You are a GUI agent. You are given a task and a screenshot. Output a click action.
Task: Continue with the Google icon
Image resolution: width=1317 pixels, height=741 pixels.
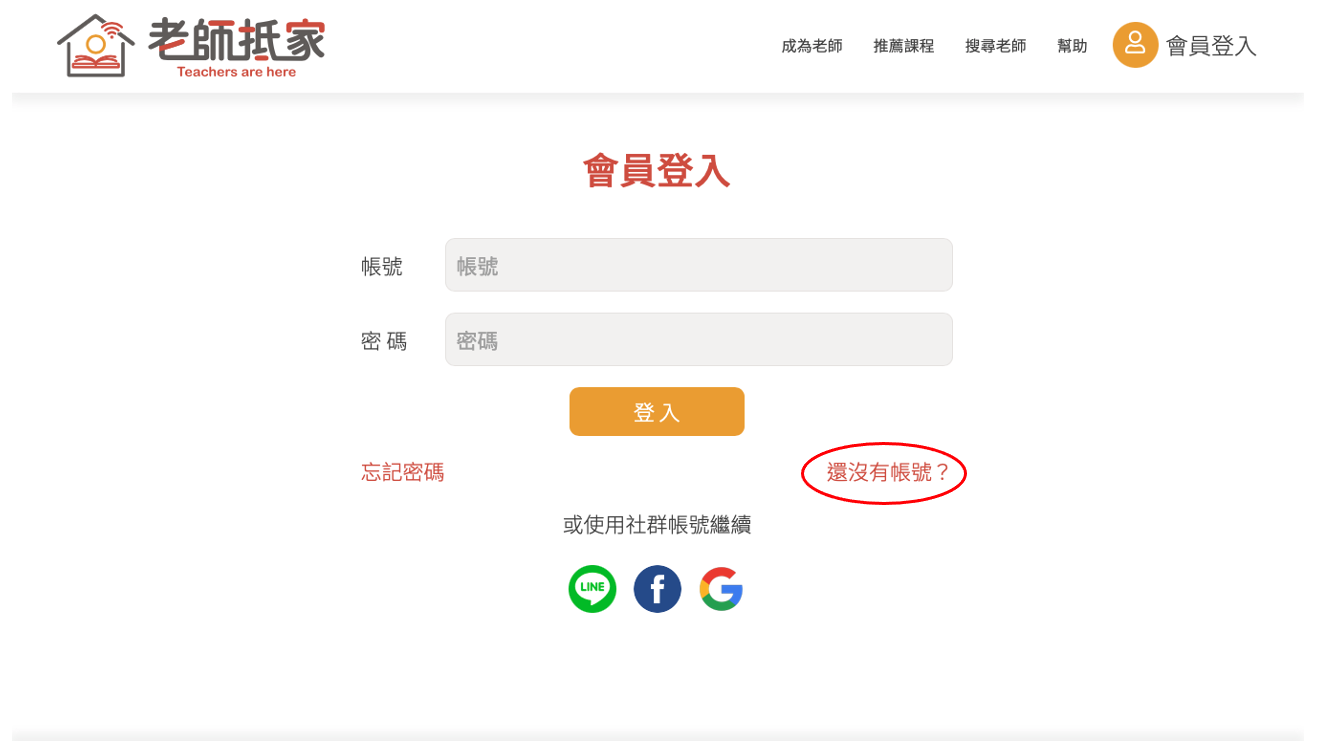(721, 589)
